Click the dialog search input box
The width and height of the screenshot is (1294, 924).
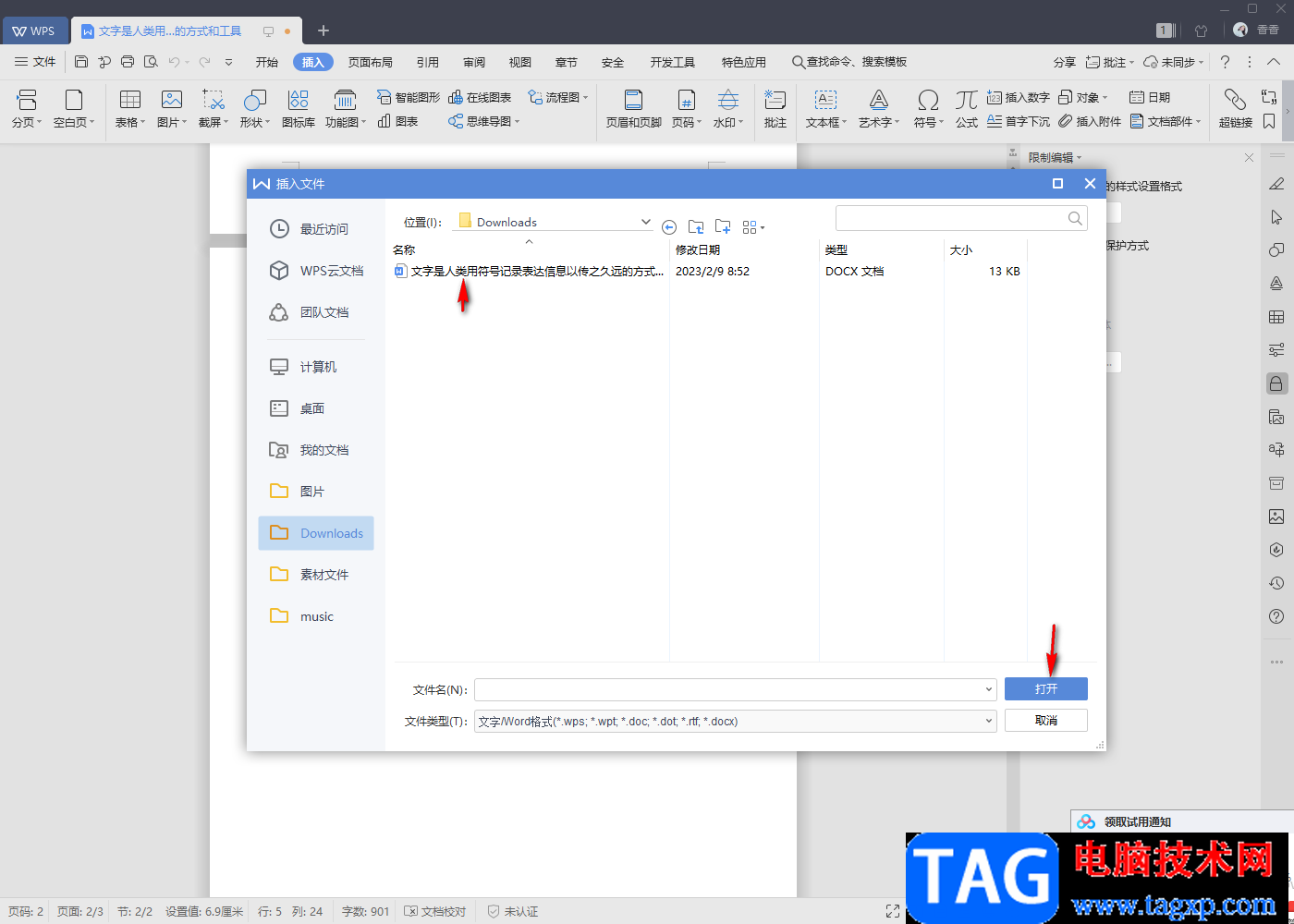(x=961, y=218)
